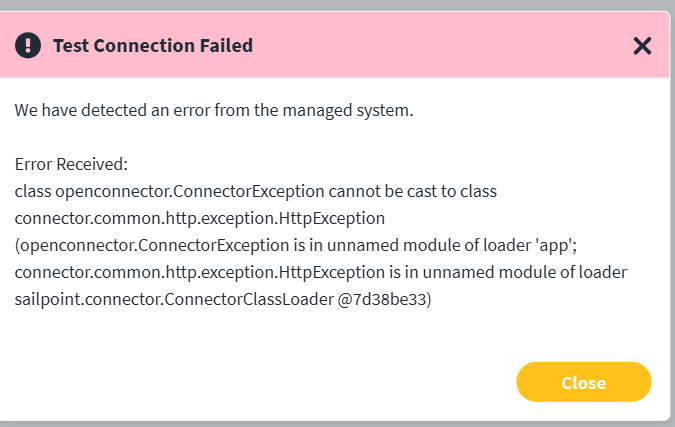The height and width of the screenshot is (427, 675).
Task: Click the 'sailpoint.connector.ConnectorClassLoader' text
Action: pyautogui.click(x=174, y=299)
